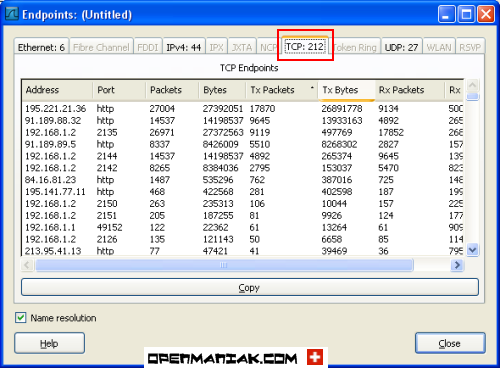Click the port cell 49152
This screenshot has width=500, height=368.
(x=109, y=227)
